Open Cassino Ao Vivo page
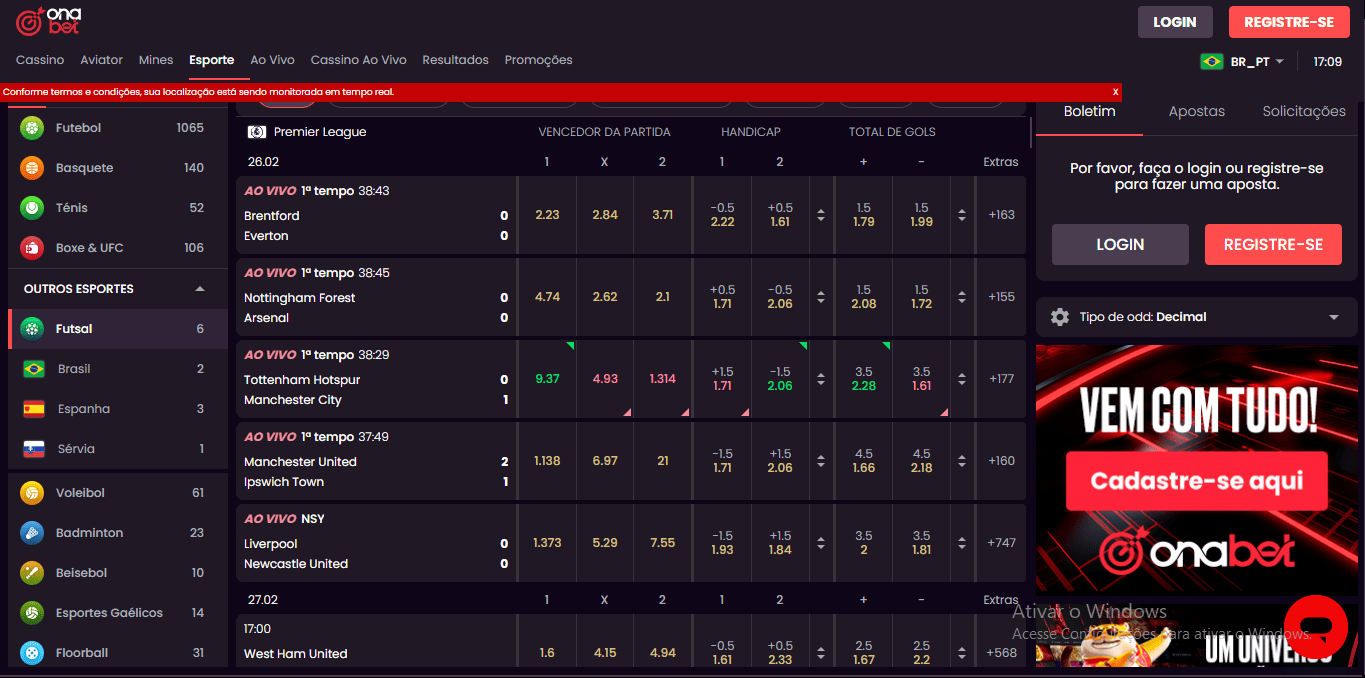 358,60
